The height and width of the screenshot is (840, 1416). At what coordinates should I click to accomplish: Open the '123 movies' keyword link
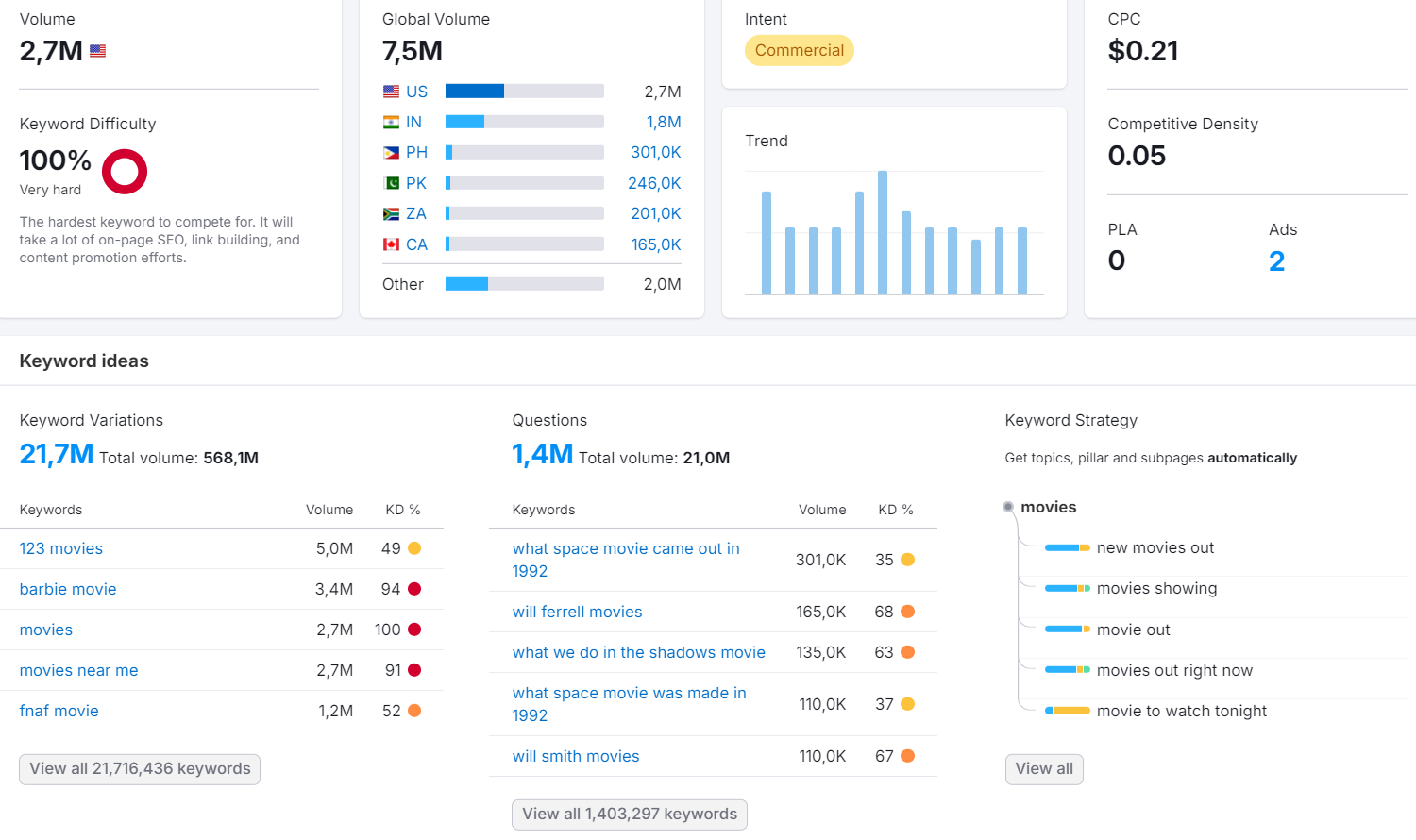click(x=61, y=548)
